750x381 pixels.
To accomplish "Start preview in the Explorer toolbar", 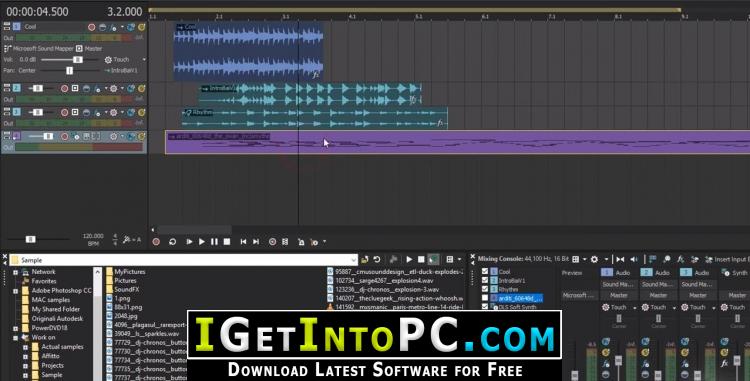I will [x=409, y=260].
